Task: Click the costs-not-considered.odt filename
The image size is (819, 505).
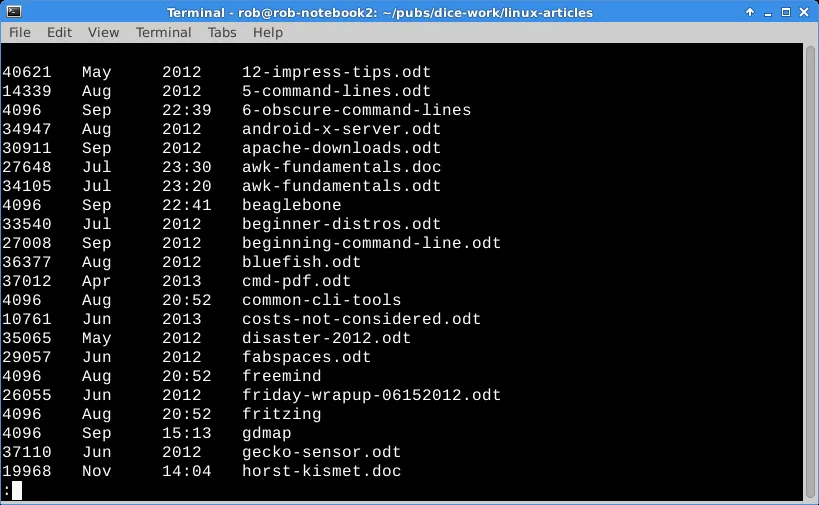Action: pyautogui.click(x=361, y=319)
